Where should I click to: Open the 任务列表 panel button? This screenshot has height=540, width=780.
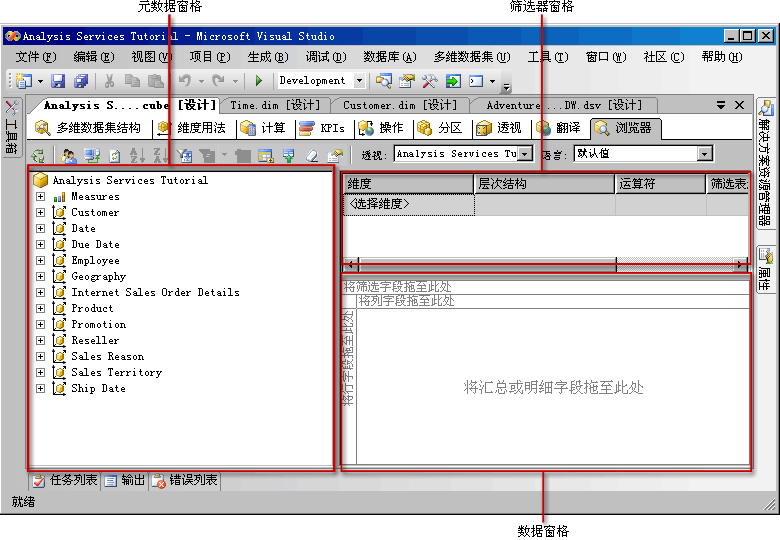click(65, 480)
